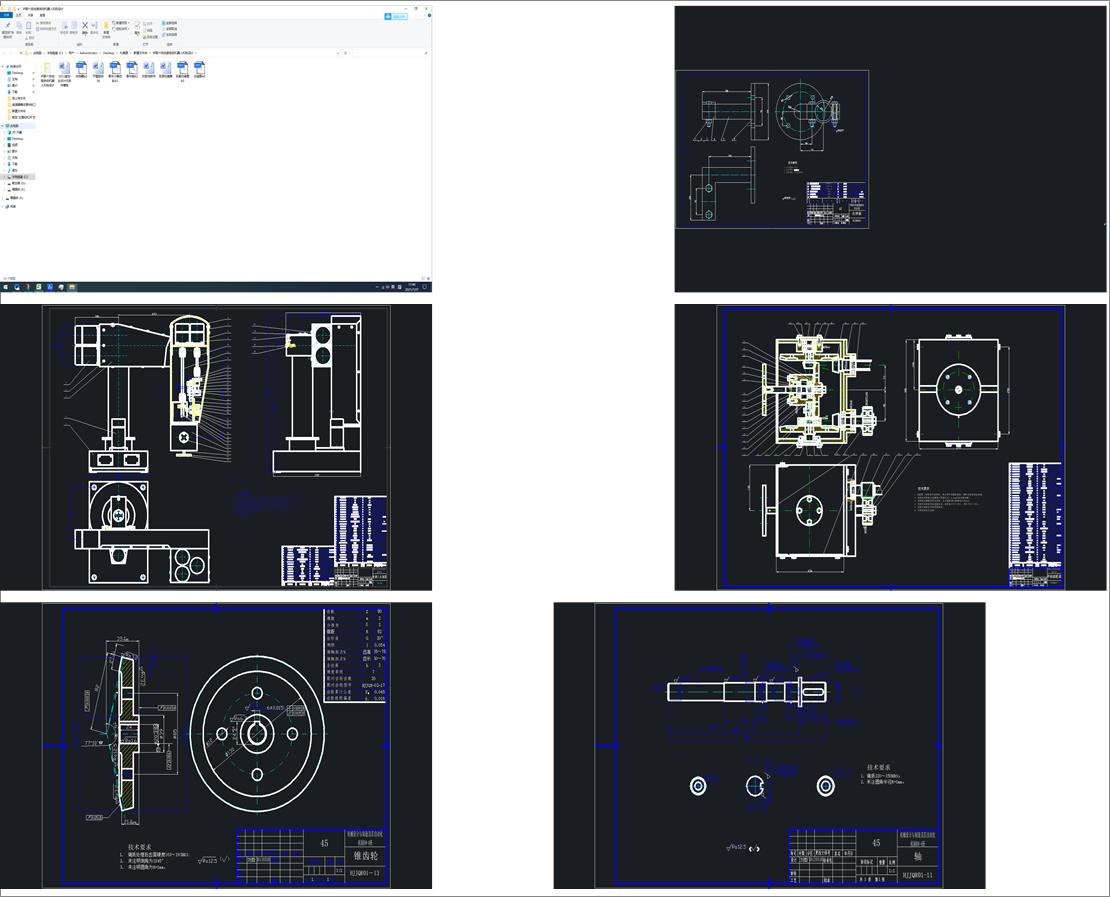
Task: Click the Paste icon in the ribbon
Action: (30, 25)
